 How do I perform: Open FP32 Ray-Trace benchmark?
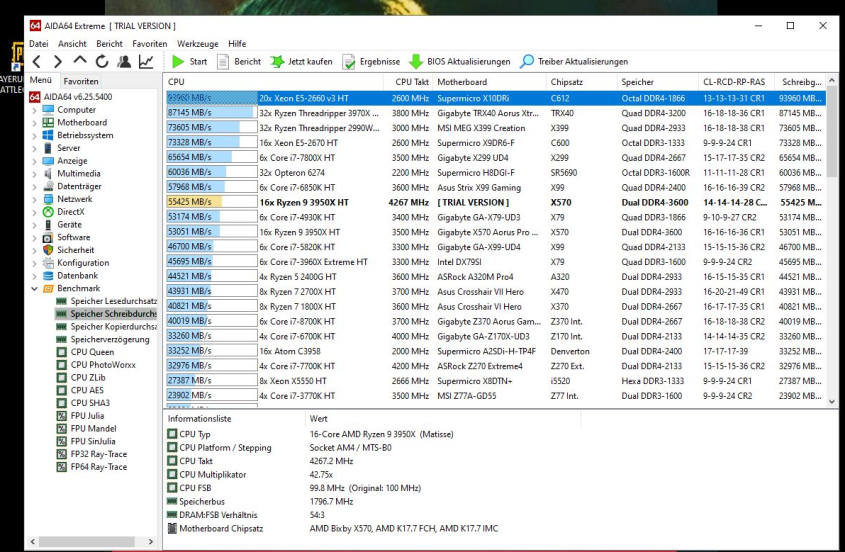coord(92,454)
